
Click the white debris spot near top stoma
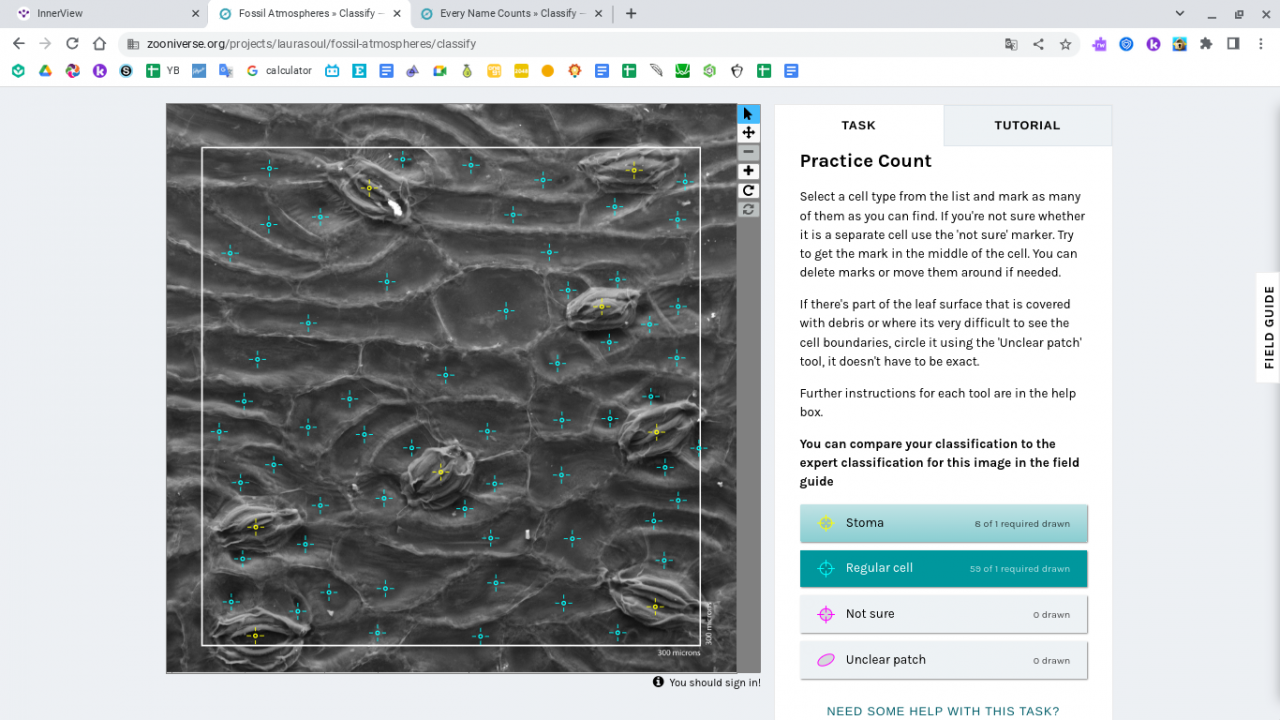pos(395,208)
